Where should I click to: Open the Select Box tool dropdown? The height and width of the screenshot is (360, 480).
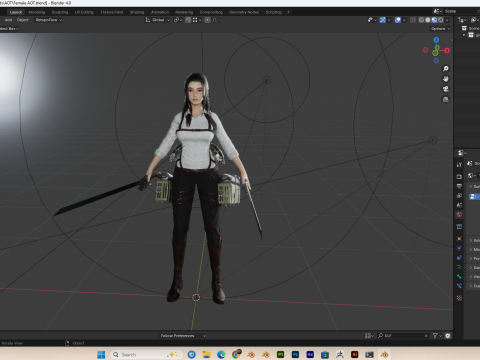9,29
